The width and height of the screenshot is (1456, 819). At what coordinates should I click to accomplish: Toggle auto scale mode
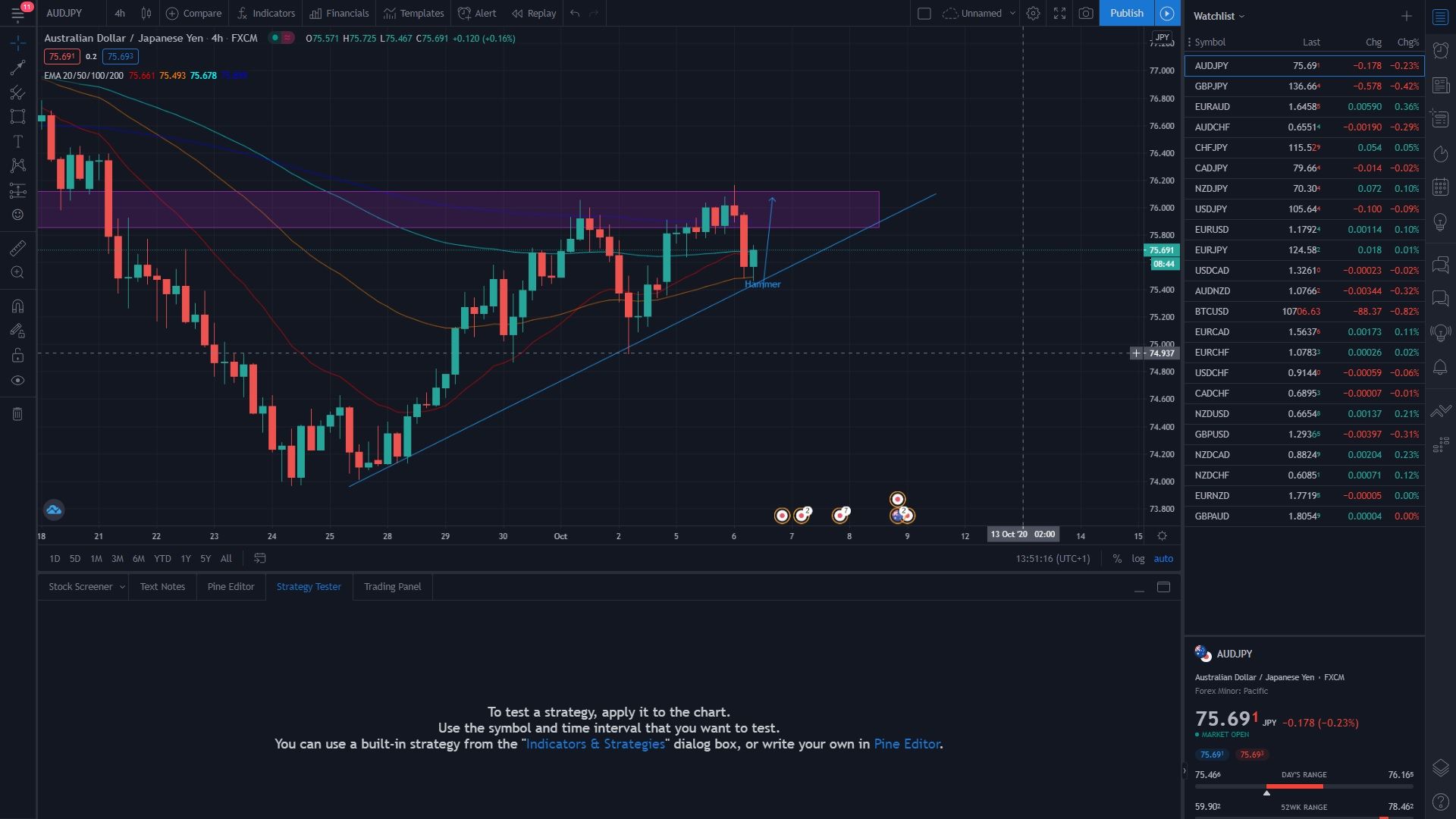pyautogui.click(x=1163, y=558)
